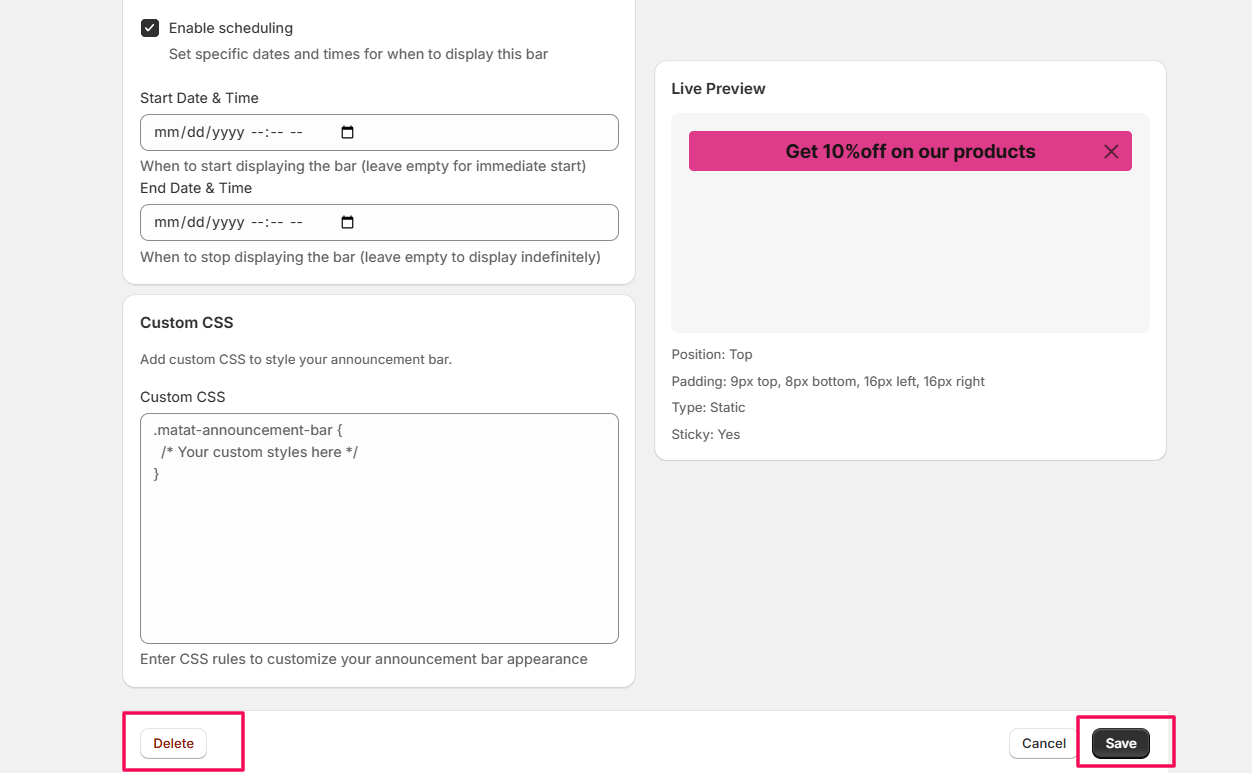Select the day segment of End Date
Viewport: 1252px width, 773px height.
coord(195,222)
